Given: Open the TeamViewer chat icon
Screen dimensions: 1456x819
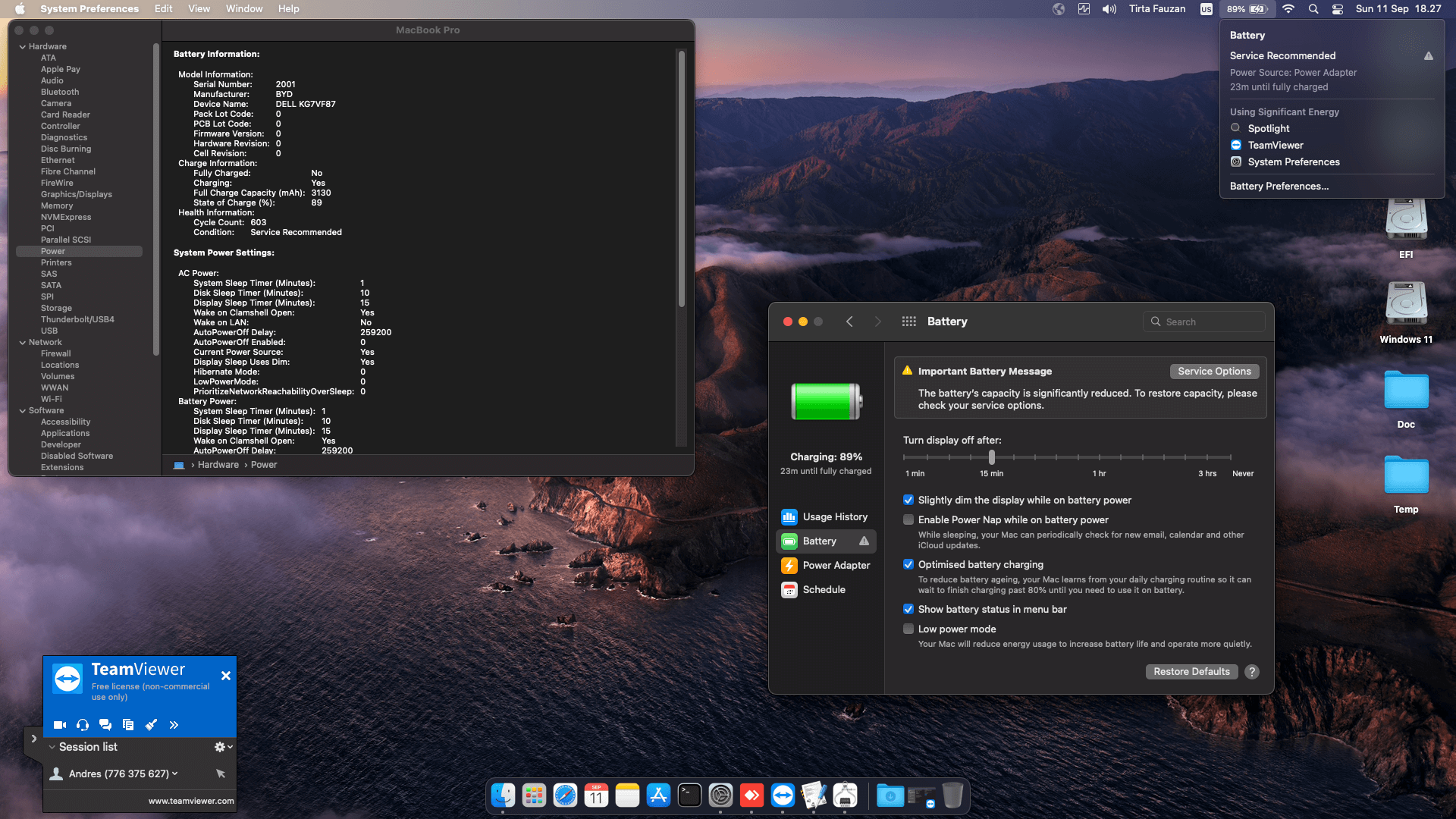Looking at the screenshot, I should pyautogui.click(x=105, y=725).
